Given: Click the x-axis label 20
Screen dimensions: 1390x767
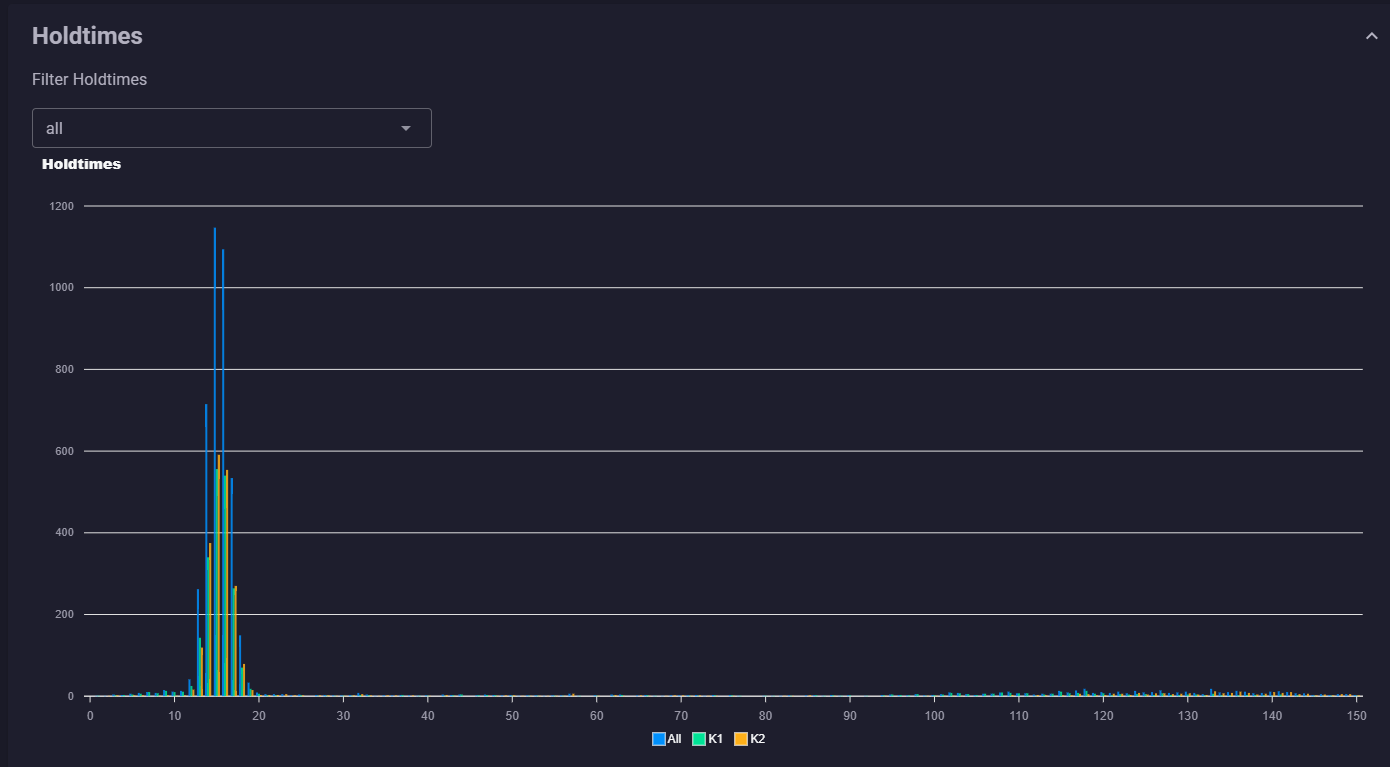Looking at the screenshot, I should click(259, 716).
